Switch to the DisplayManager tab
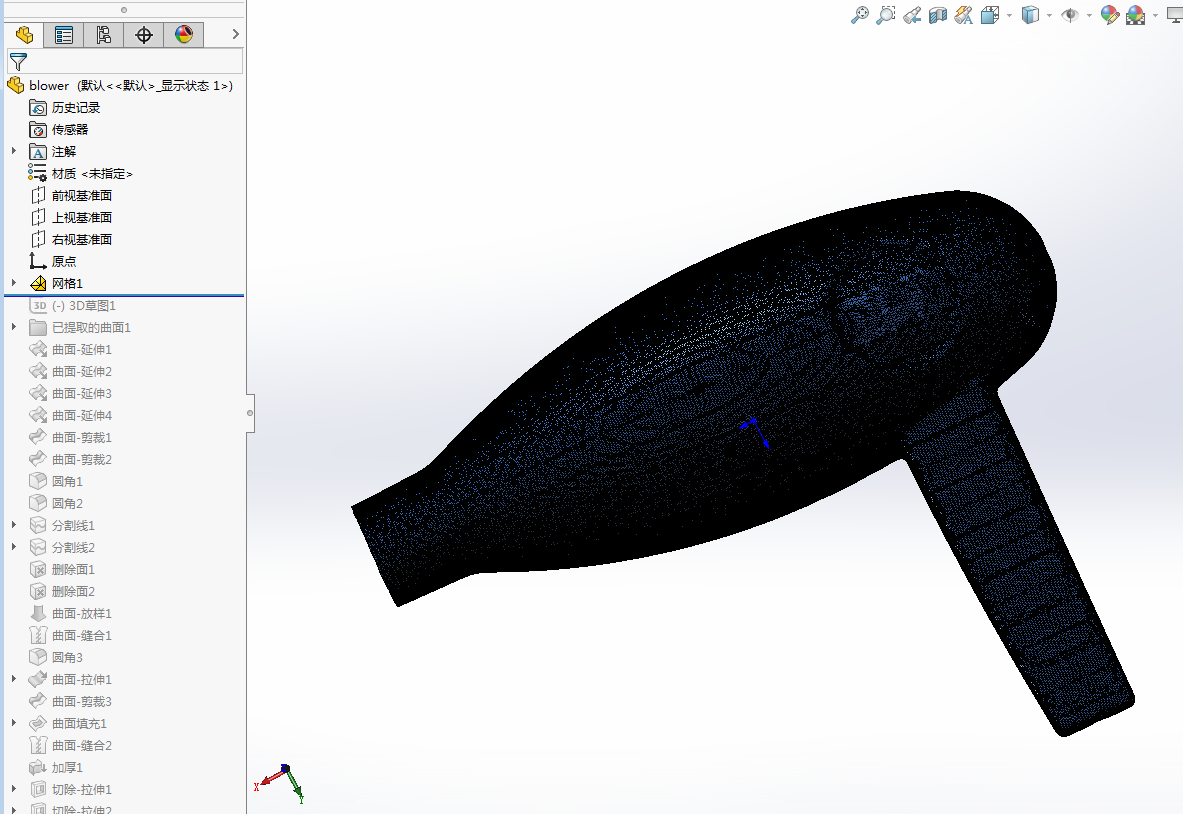This screenshot has height=814, width=1183. pos(183,35)
